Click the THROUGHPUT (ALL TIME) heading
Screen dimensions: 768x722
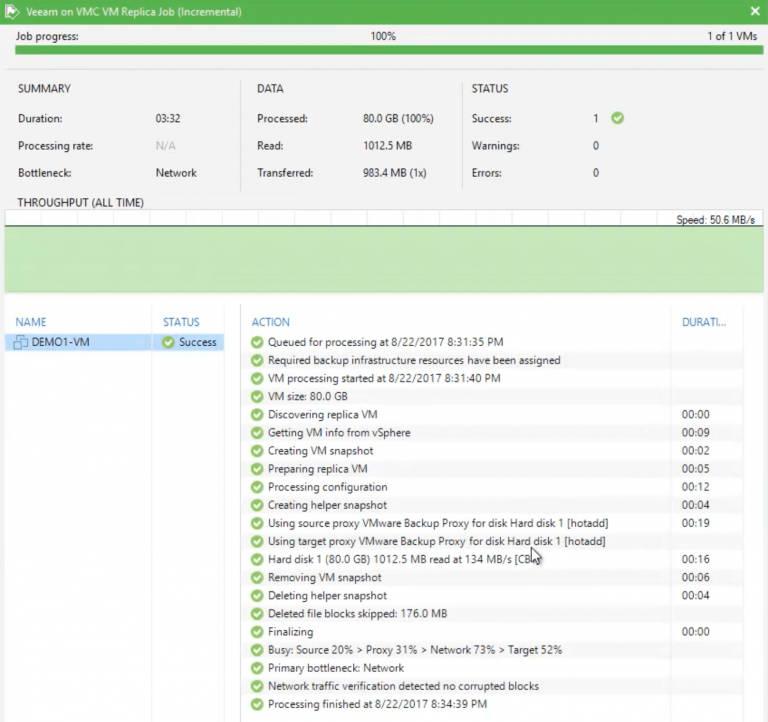click(81, 203)
